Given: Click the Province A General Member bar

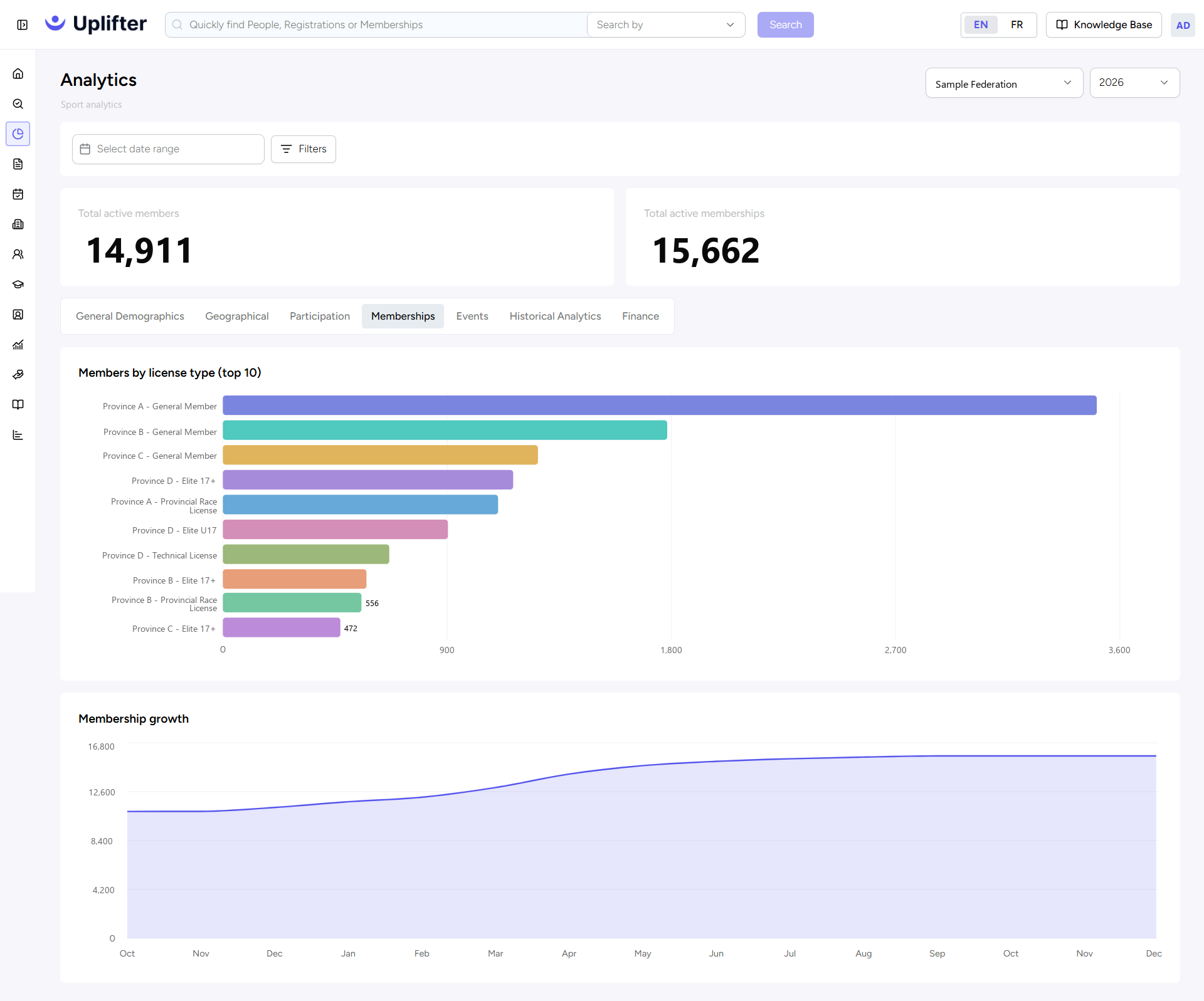Looking at the screenshot, I should tap(660, 406).
